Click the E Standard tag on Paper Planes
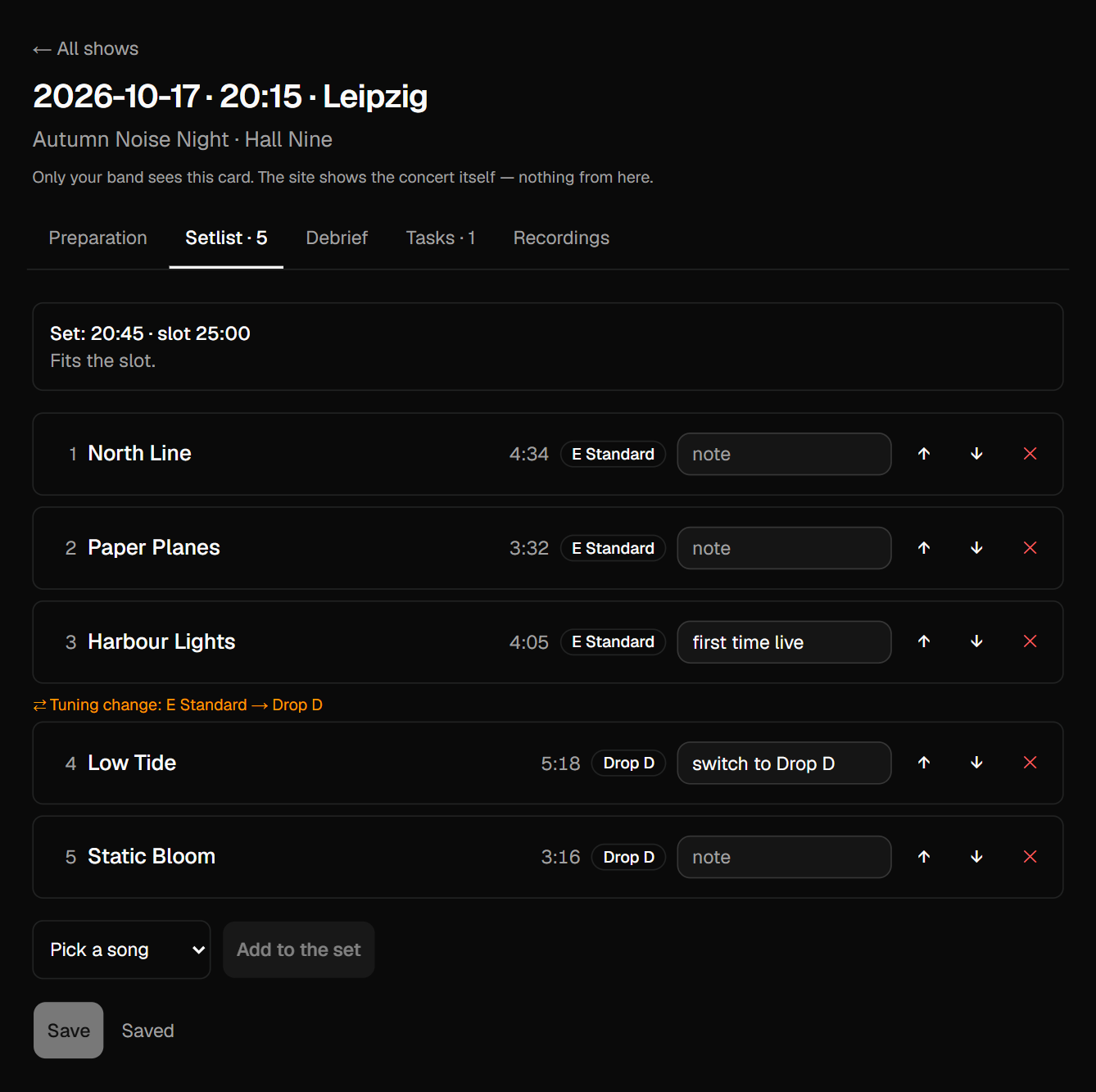The width and height of the screenshot is (1096, 1092). 613,548
